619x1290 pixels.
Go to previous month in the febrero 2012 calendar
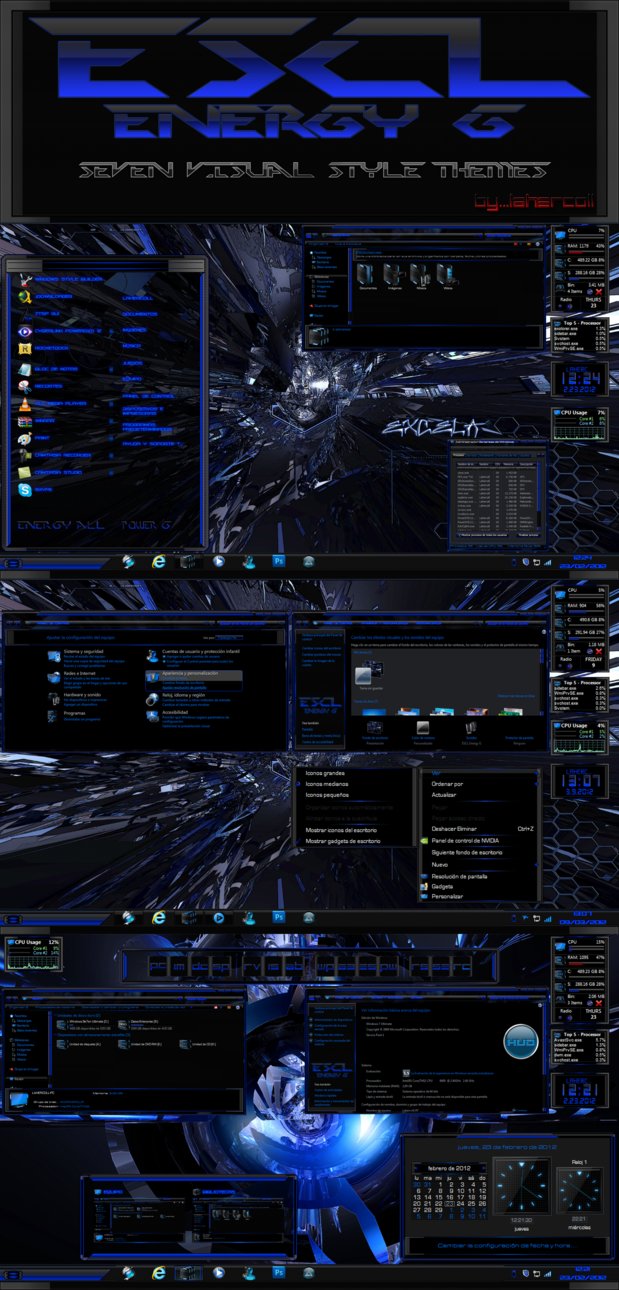pos(418,1168)
